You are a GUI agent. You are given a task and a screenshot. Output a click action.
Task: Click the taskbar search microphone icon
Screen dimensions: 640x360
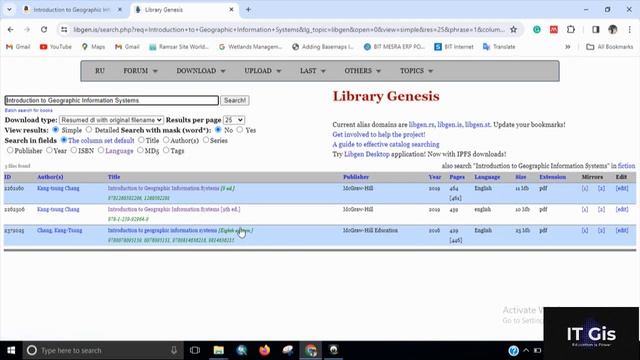click(x=174, y=350)
